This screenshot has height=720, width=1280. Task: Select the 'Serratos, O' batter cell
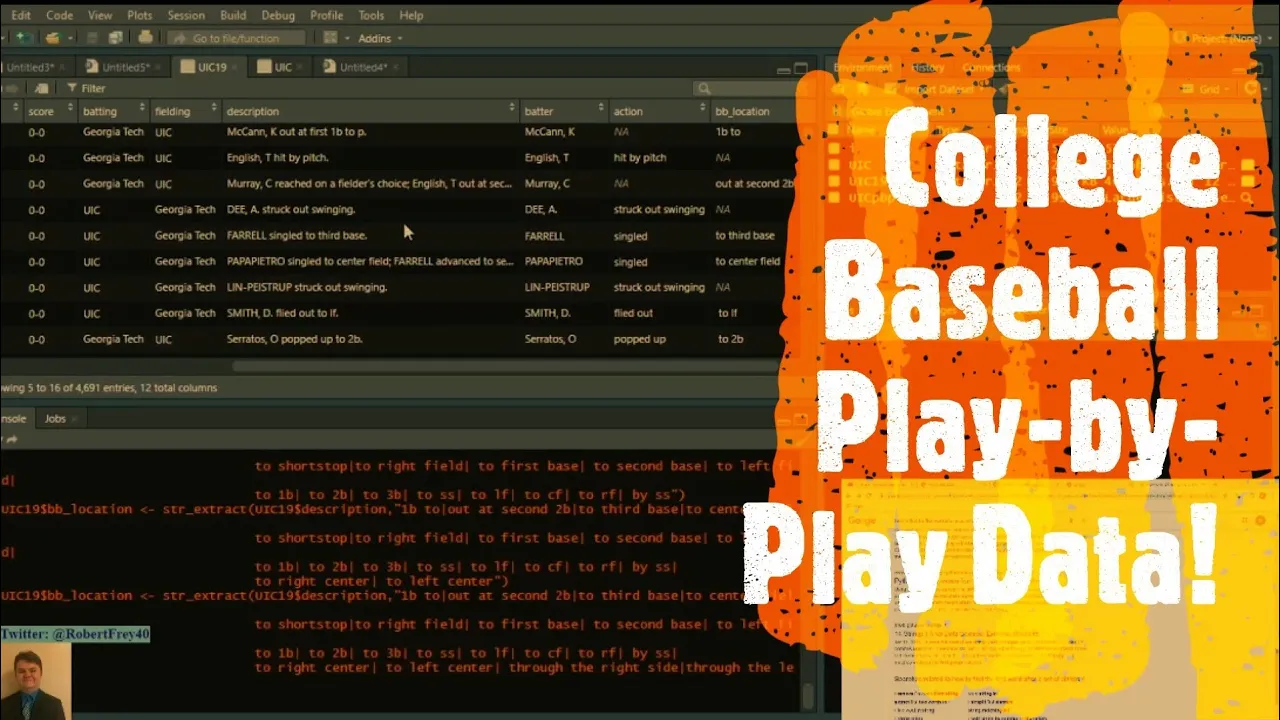(x=550, y=339)
